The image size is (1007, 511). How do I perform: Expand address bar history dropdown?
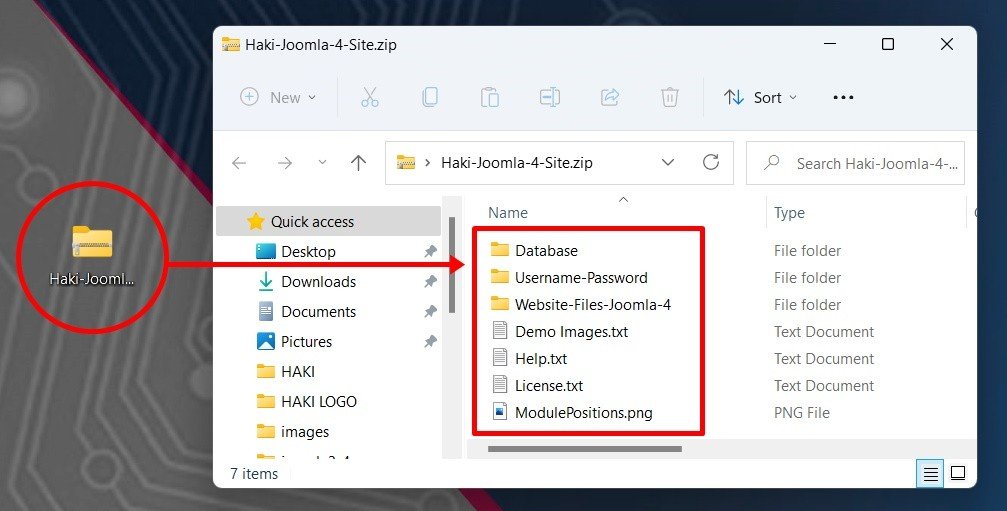(668, 162)
